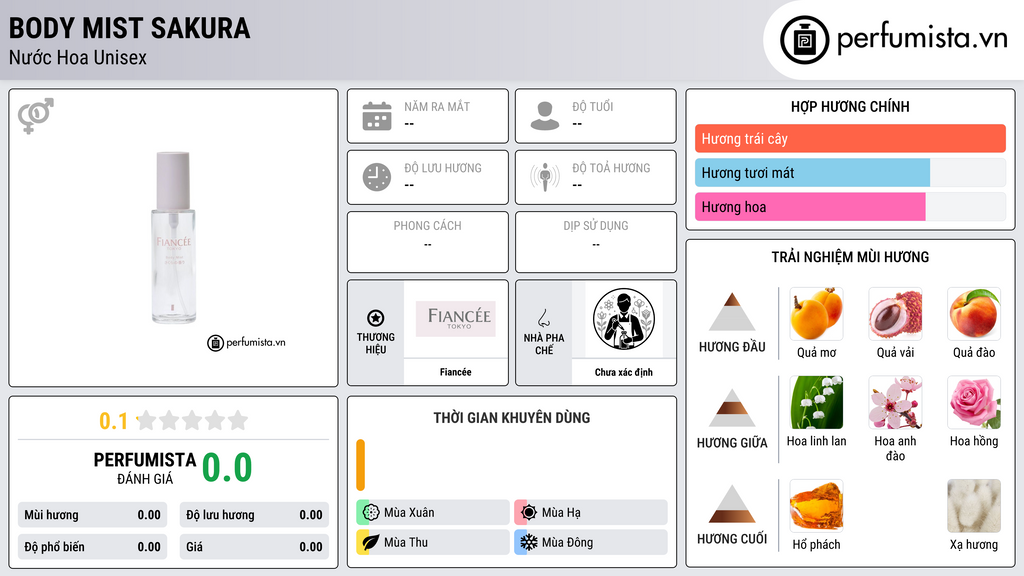Open the Hổ phách amber note image
The width and height of the screenshot is (1024, 576).
(x=816, y=505)
